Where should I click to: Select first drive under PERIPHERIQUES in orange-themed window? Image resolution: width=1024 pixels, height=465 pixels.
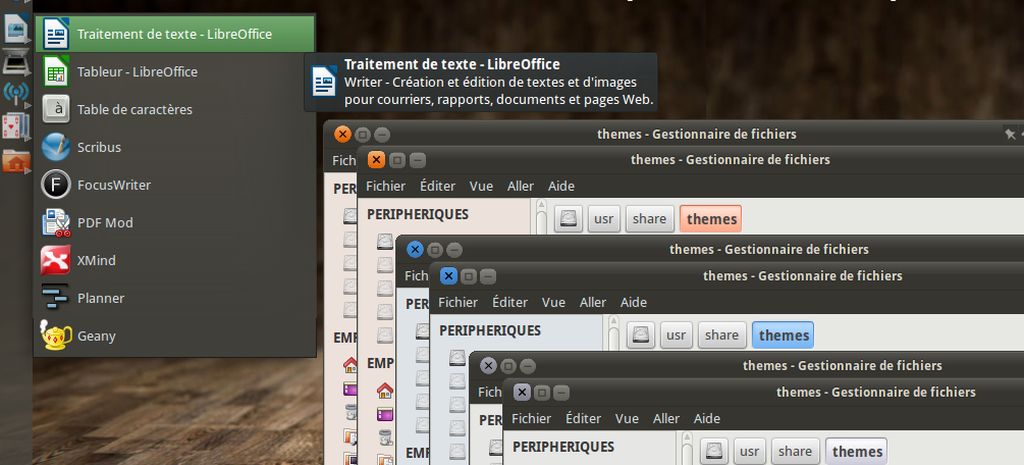coord(385,242)
